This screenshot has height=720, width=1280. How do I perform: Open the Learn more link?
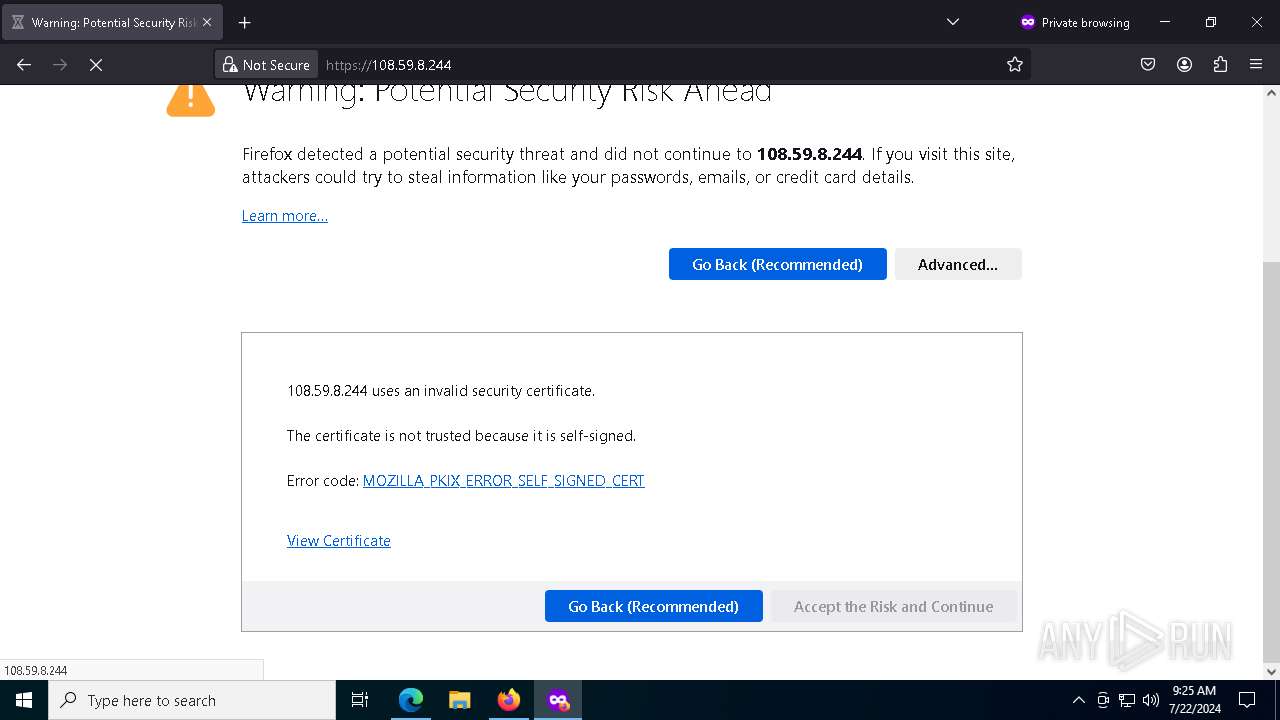click(x=285, y=216)
